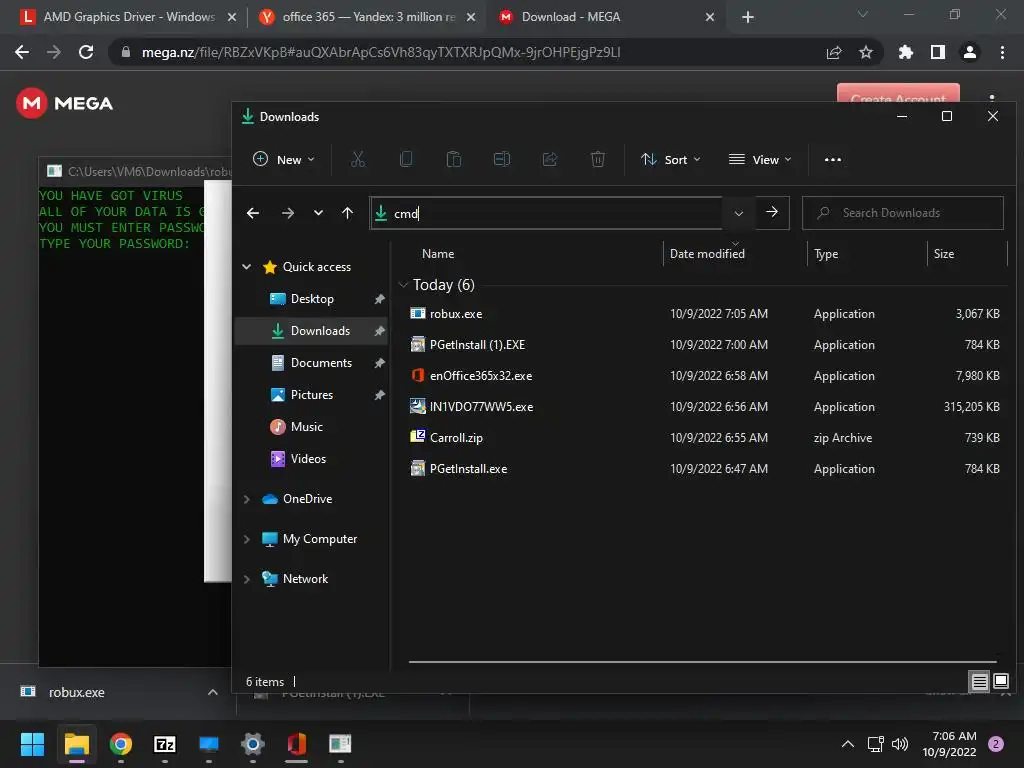Screen dimensions: 1024x768
Task: Click the Share icon in Explorer toolbar
Action: [x=550, y=159]
